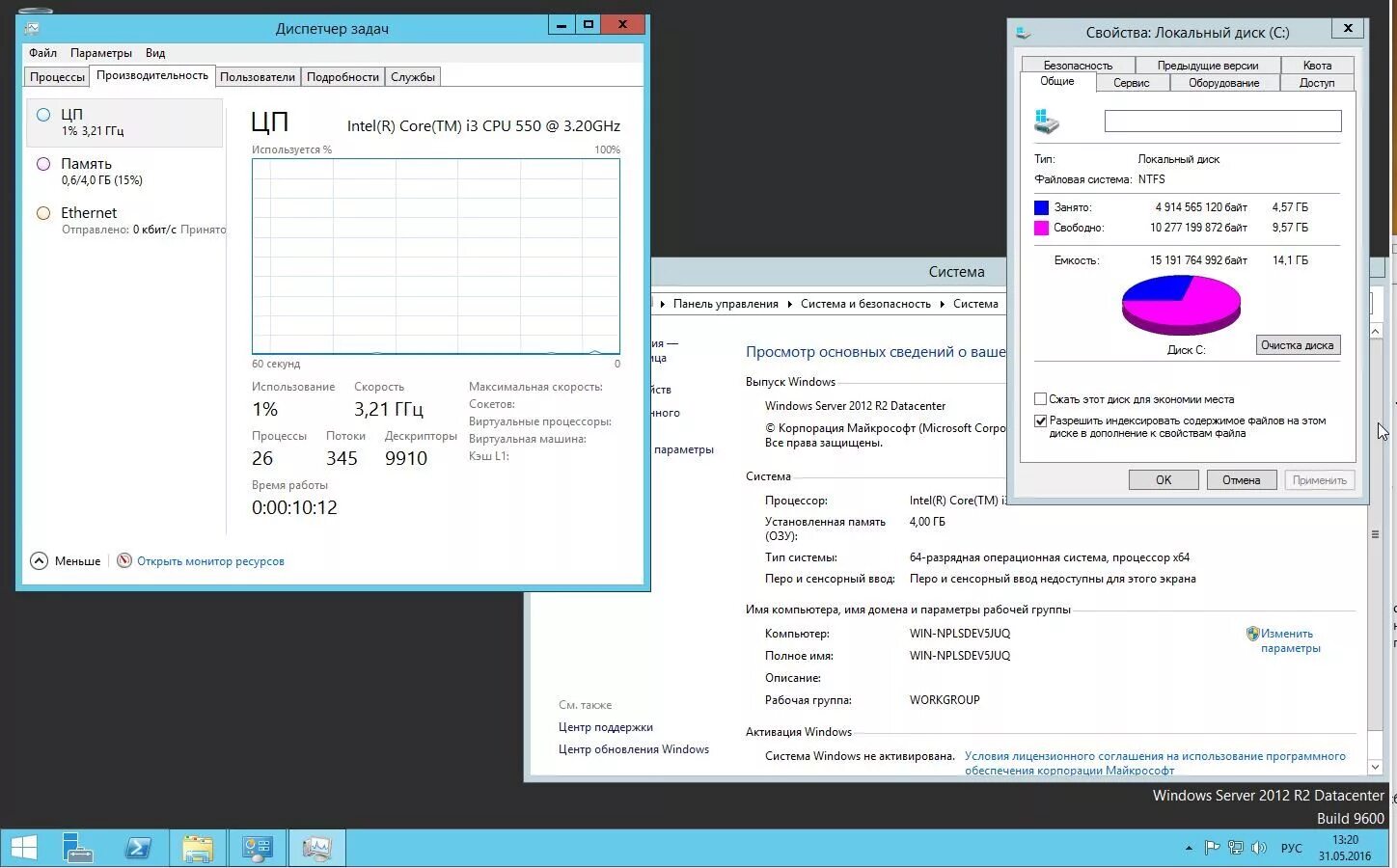Screen dimensions: 1397x868
Task: Open the Оборудование tab
Action: click(1224, 83)
